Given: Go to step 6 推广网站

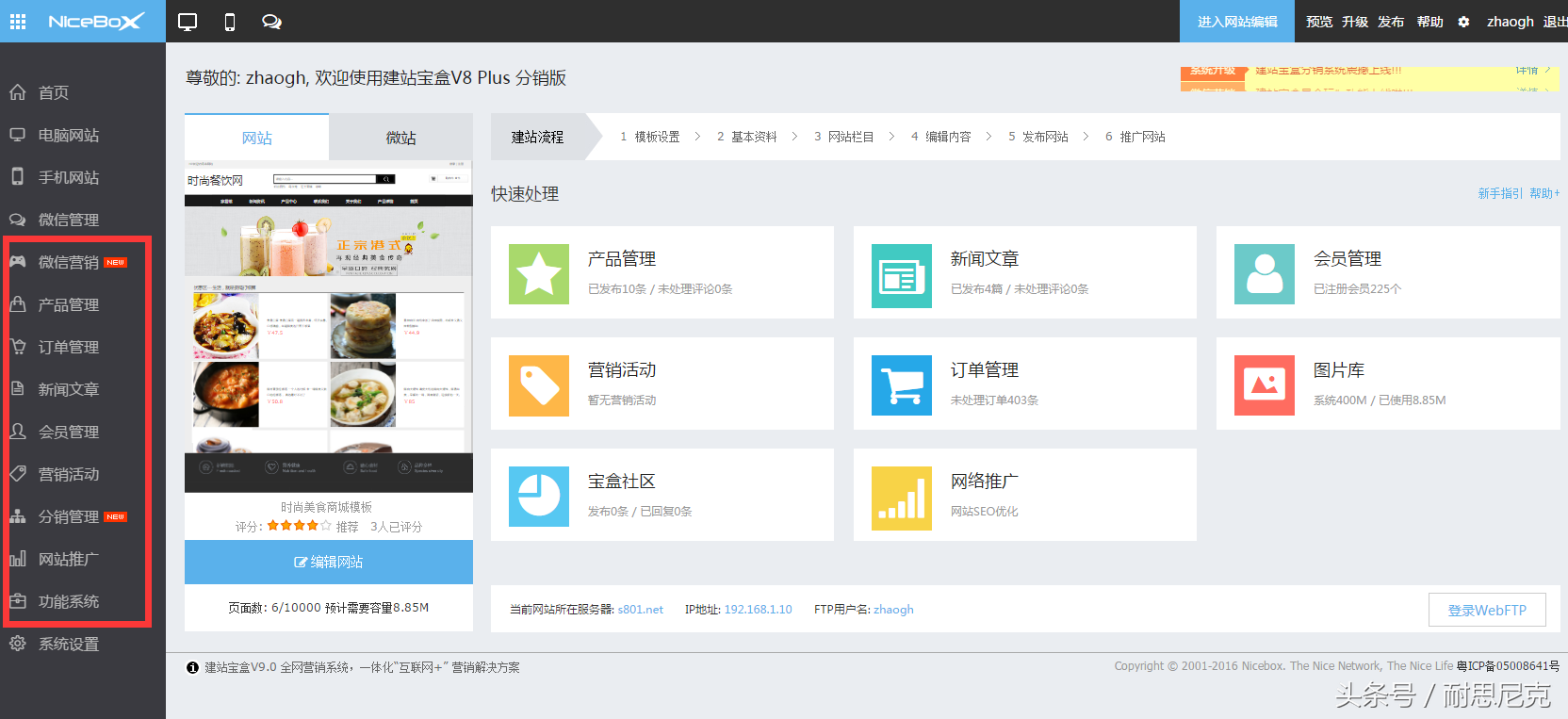Looking at the screenshot, I should [1135, 137].
